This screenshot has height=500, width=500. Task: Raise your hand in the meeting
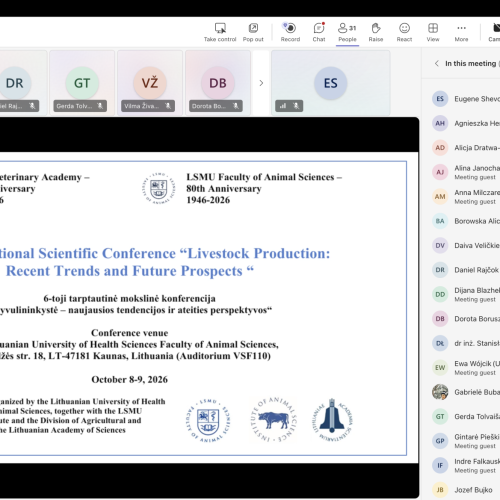[x=376, y=32]
